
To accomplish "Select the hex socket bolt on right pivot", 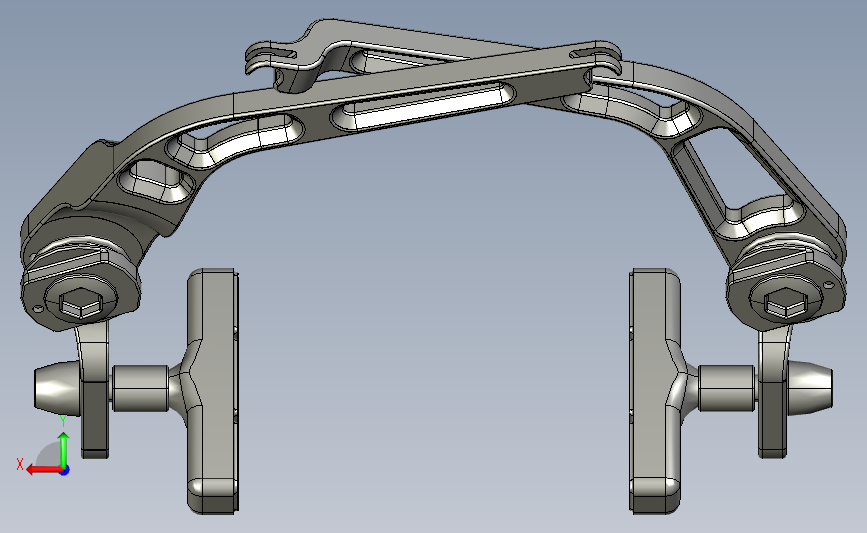I will tap(786, 303).
